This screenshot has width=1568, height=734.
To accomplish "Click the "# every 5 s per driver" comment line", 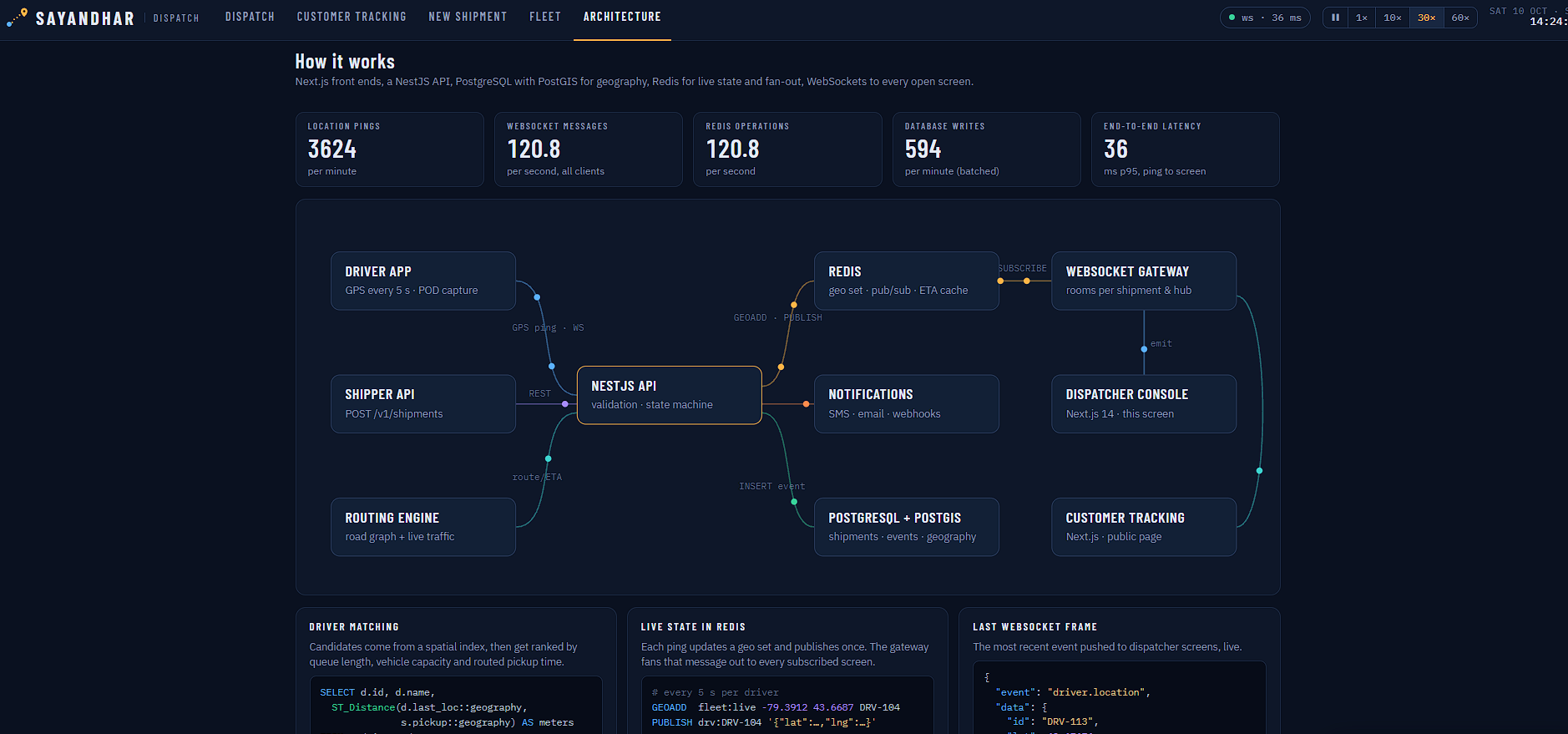I will [x=716, y=692].
